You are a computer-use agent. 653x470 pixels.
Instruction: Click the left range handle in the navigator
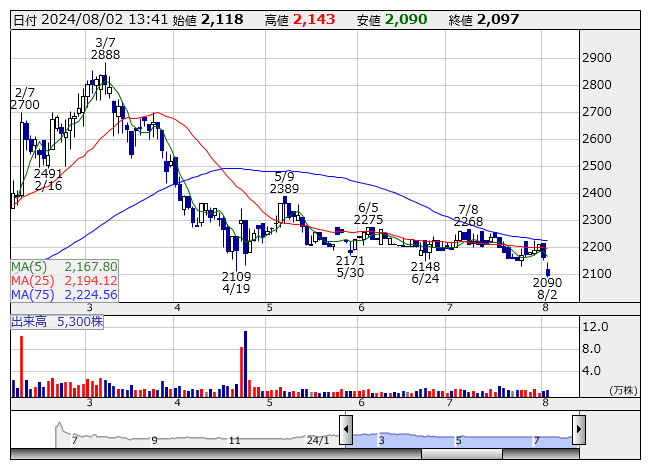346,431
